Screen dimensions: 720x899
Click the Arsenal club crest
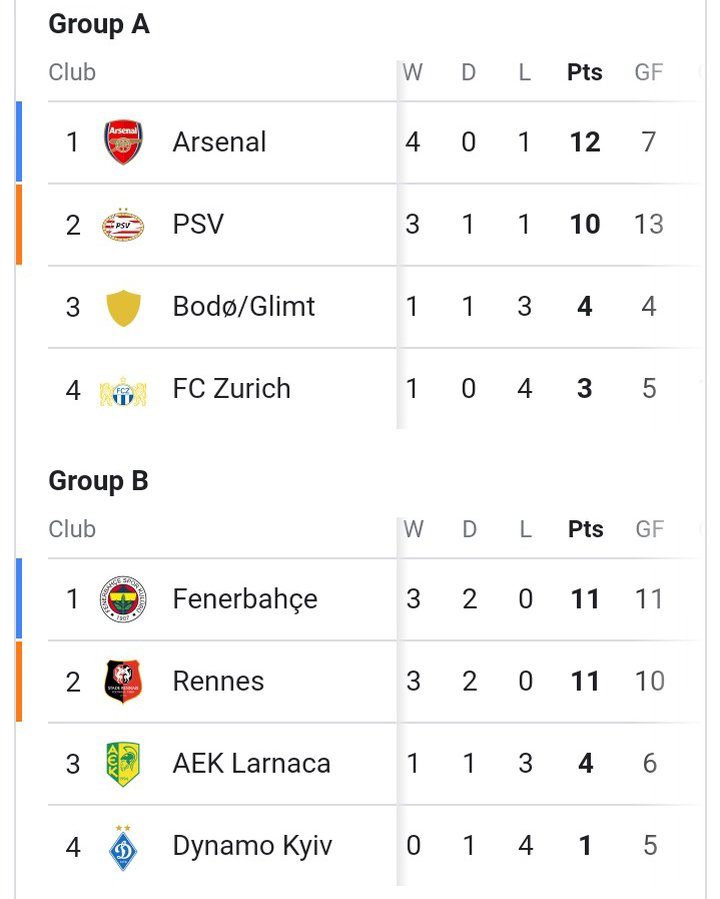click(123, 142)
